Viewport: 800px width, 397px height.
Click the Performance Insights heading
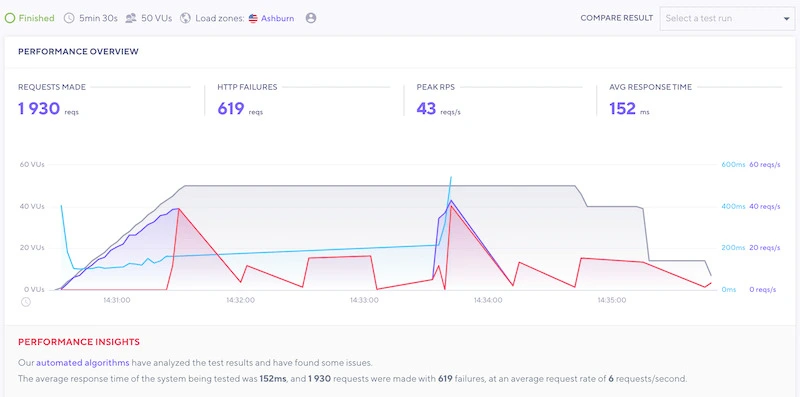click(x=79, y=342)
